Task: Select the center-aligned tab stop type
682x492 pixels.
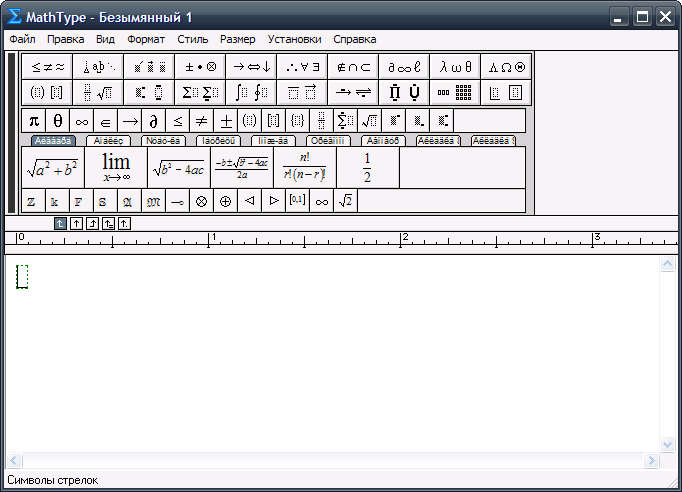Action: point(76,223)
